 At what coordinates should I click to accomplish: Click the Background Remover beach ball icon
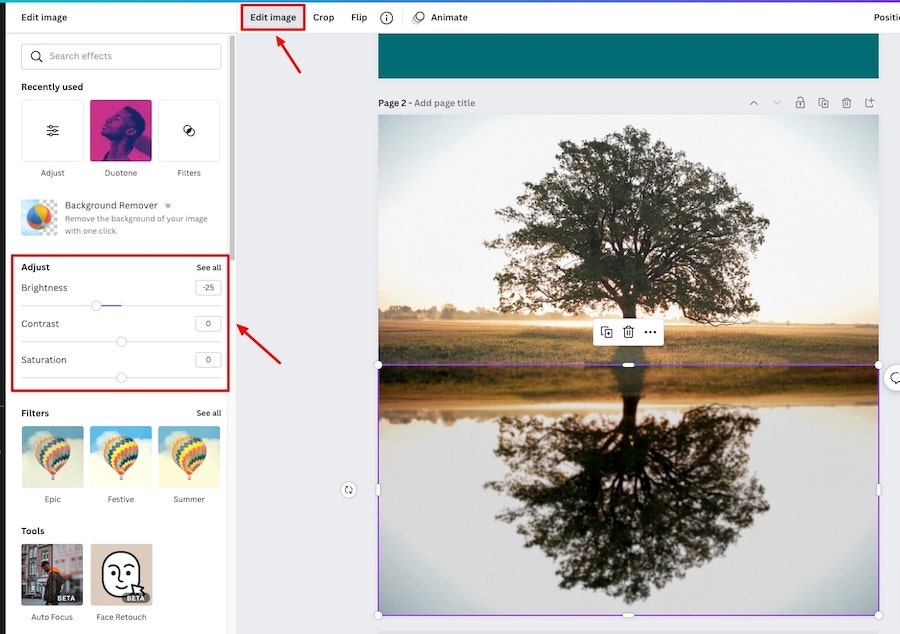pos(39,217)
